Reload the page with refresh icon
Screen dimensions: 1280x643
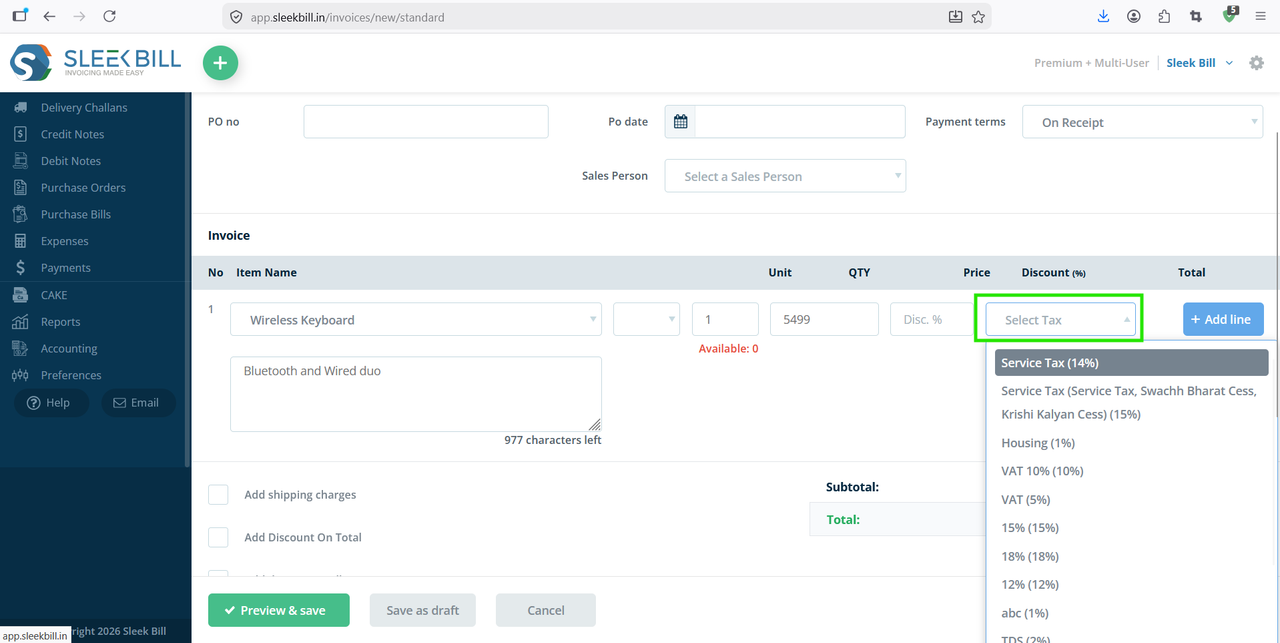pos(109,17)
